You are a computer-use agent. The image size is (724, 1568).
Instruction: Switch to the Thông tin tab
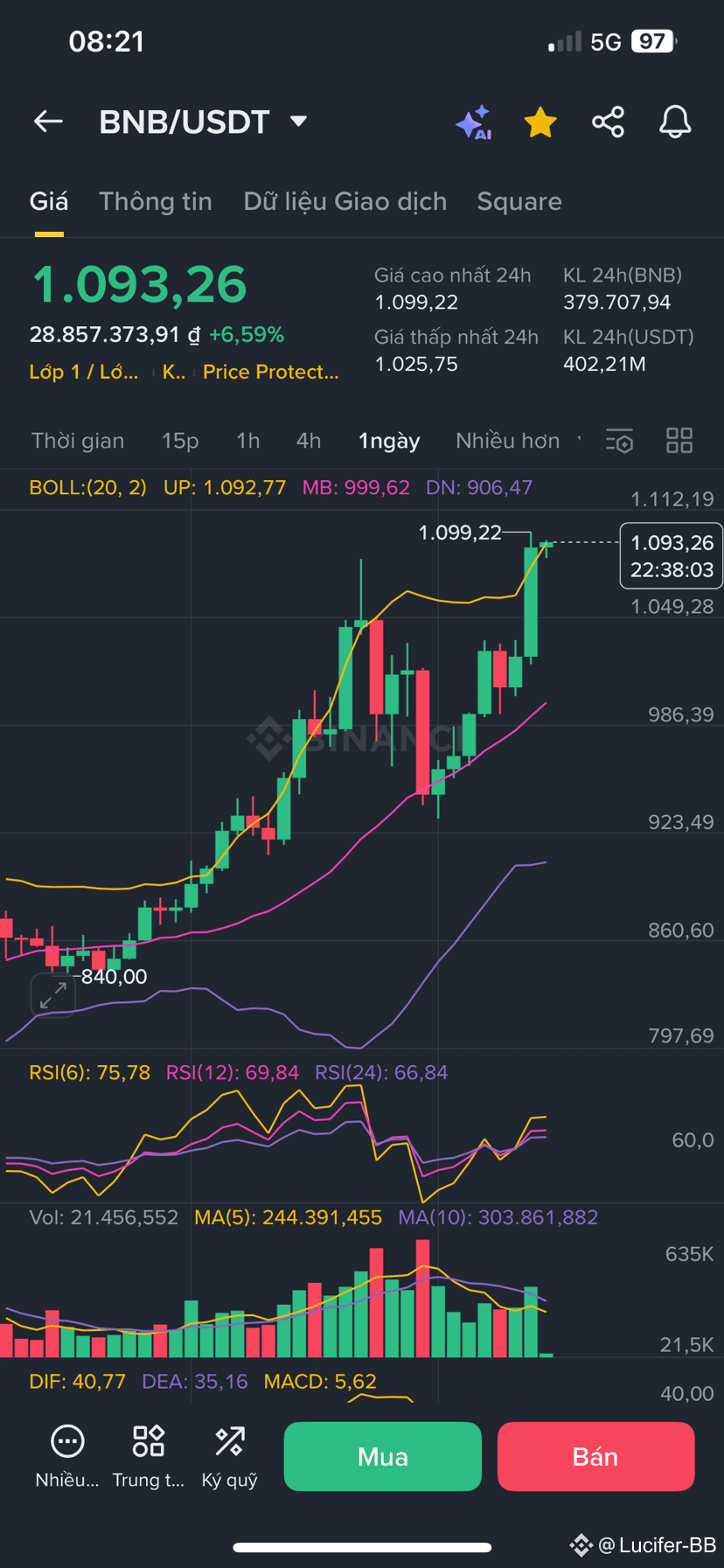pos(156,202)
